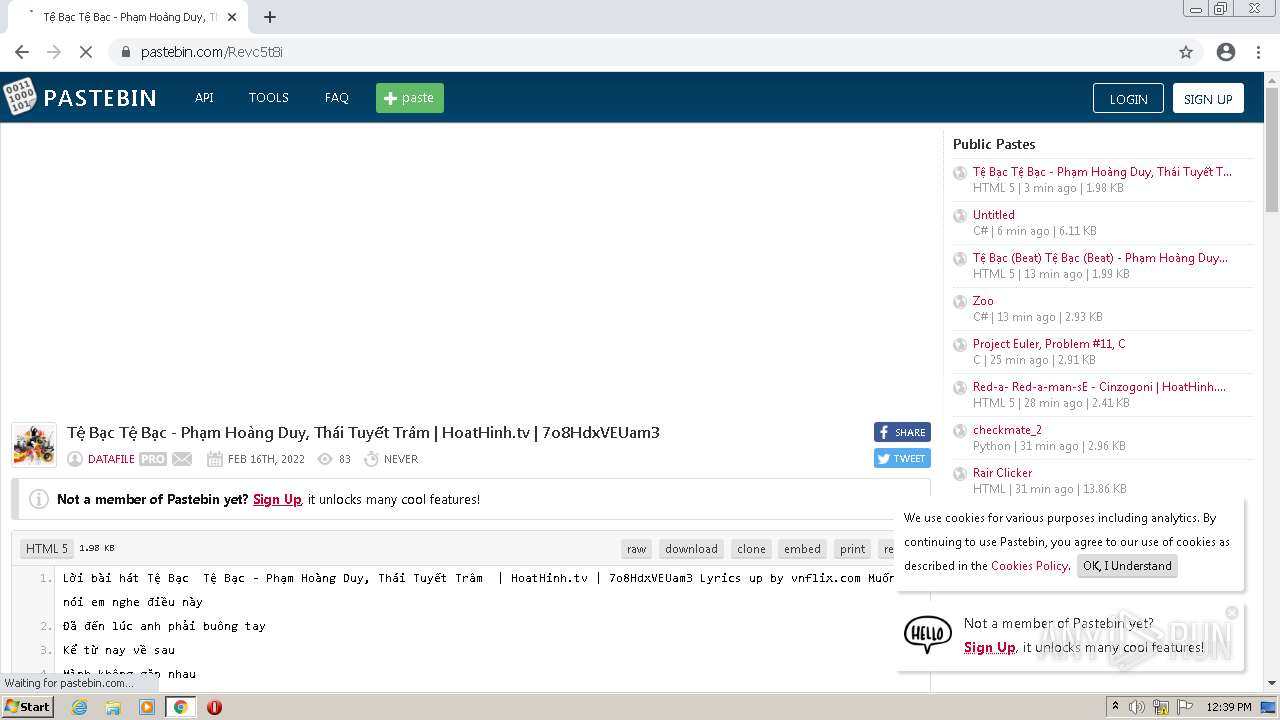This screenshot has height=720, width=1280.
Task: Select Chrome in the taskbar
Action: pyautogui.click(x=180, y=707)
